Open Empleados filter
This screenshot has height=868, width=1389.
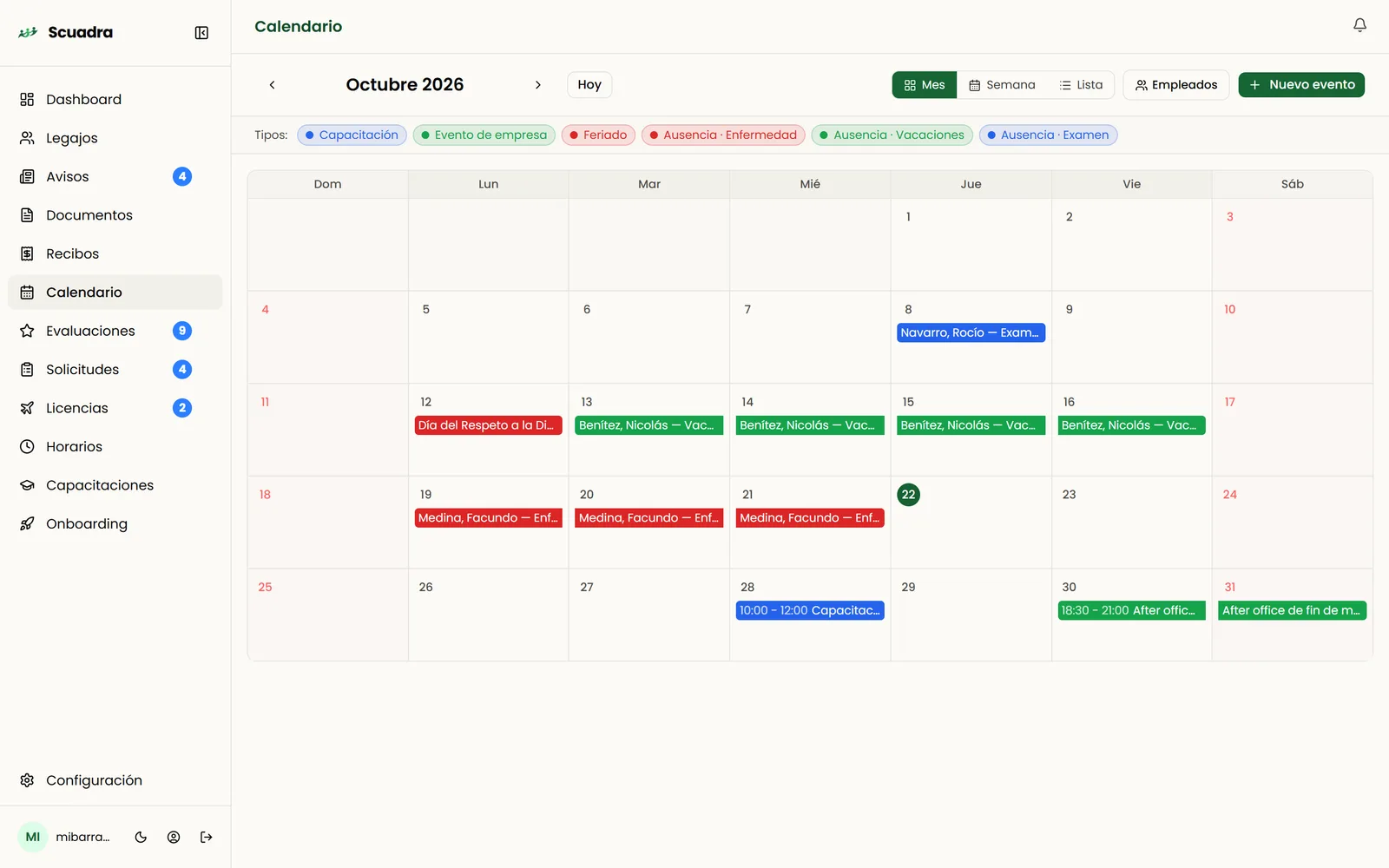[1176, 85]
